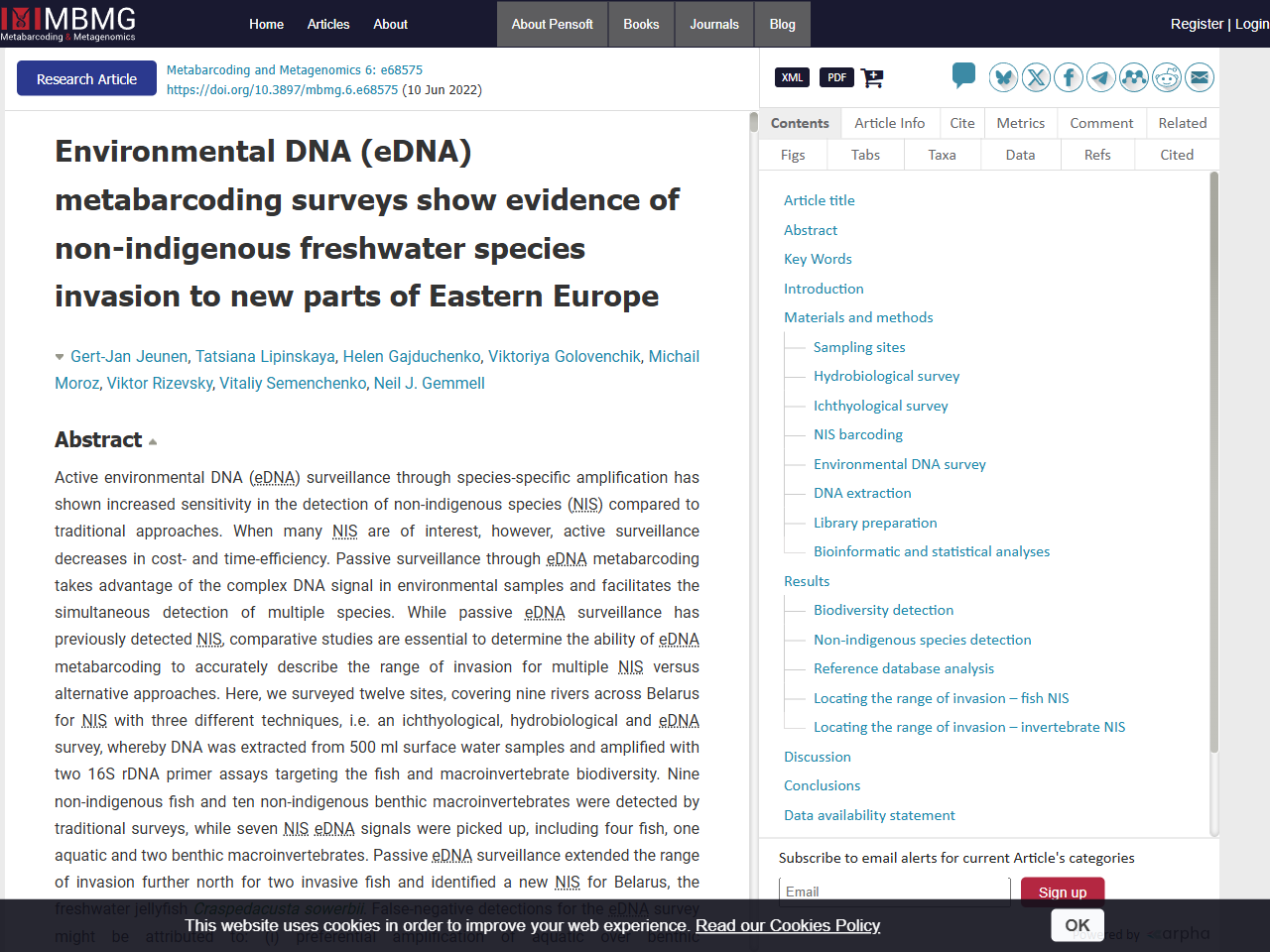Open Blog in the navigation bar
The image size is (1270, 952).
click(x=783, y=24)
